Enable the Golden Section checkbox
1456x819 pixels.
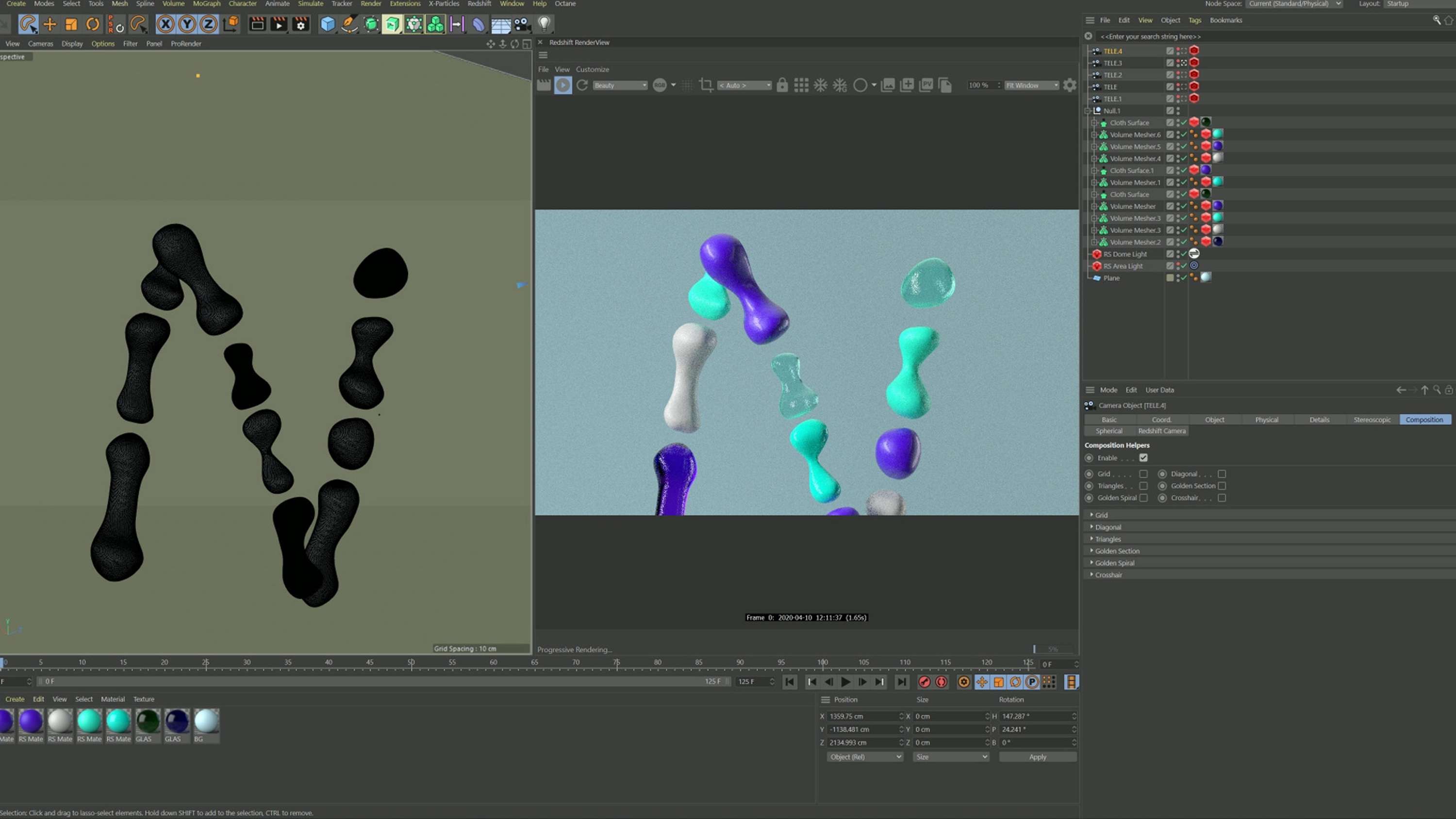pos(1222,486)
